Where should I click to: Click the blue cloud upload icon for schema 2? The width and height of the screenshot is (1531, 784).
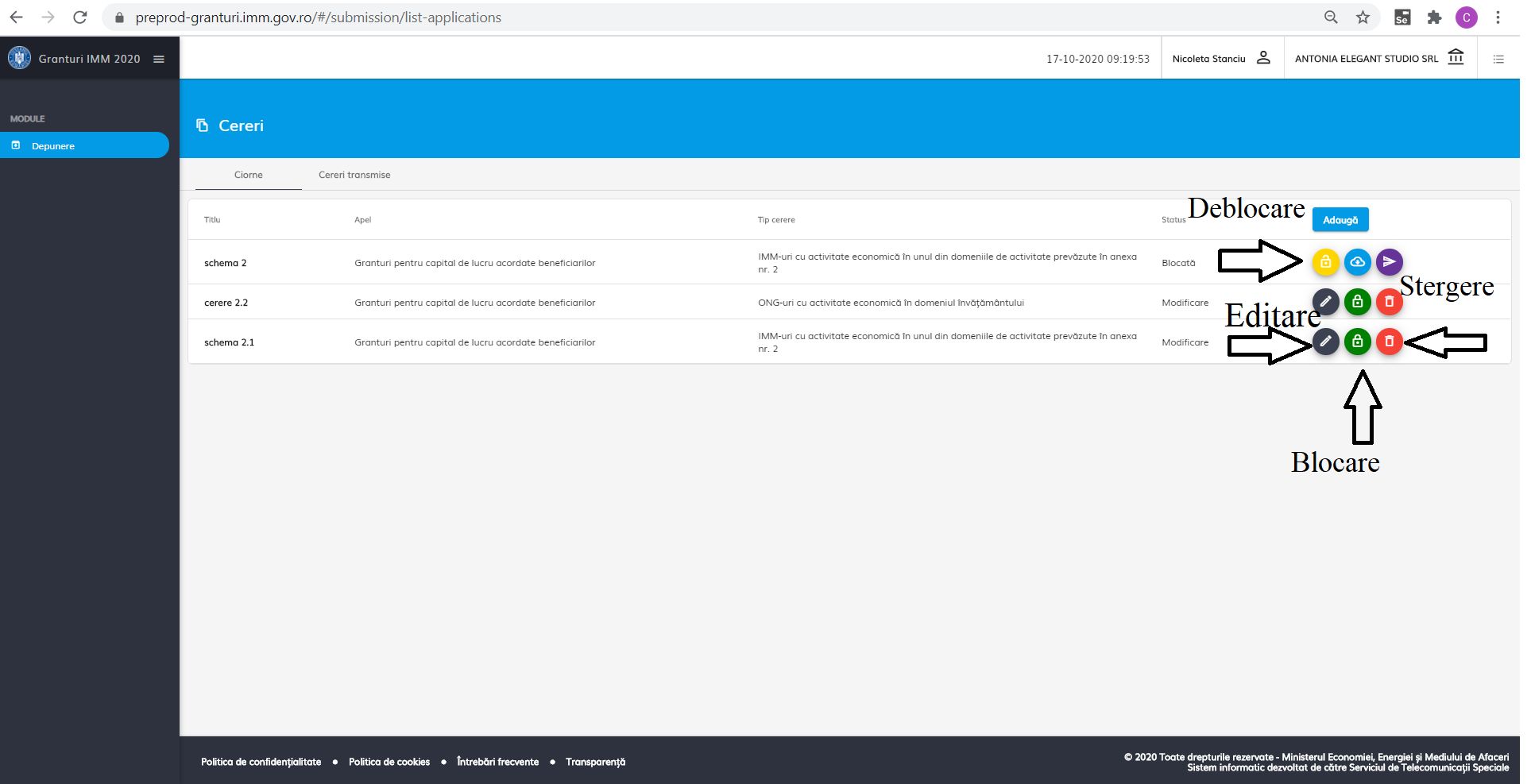coord(1357,262)
